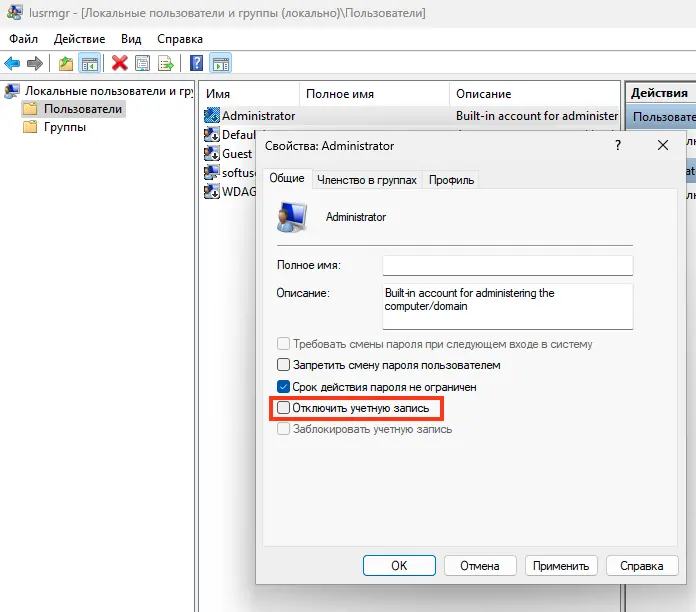Click the Отмена button
The width and height of the screenshot is (696, 612).
click(x=479, y=565)
